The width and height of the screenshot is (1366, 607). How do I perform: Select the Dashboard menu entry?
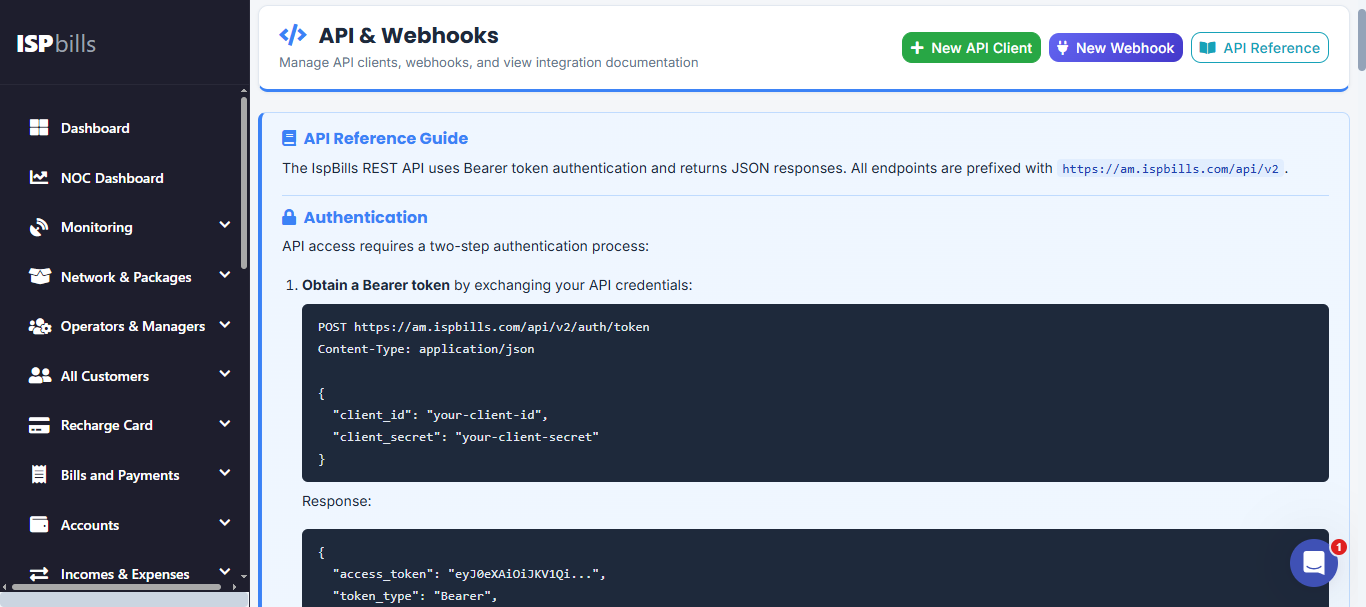pyautogui.click(x=95, y=127)
